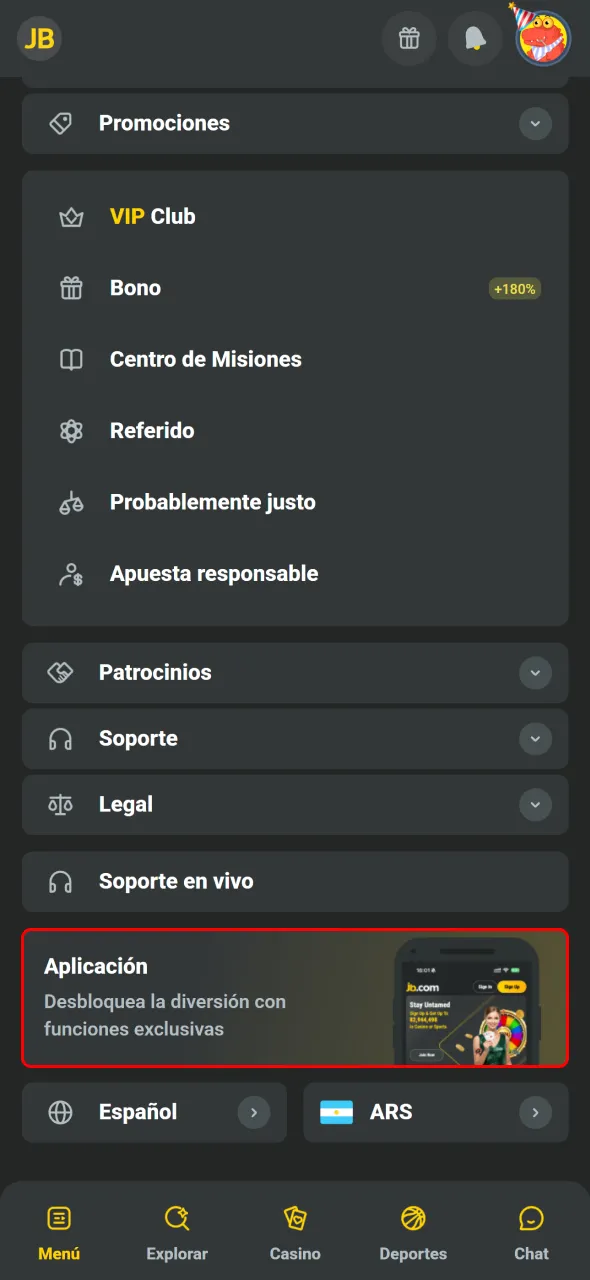Select the VIP Club crown icon
Image resolution: width=590 pixels, height=1280 pixels.
70,216
